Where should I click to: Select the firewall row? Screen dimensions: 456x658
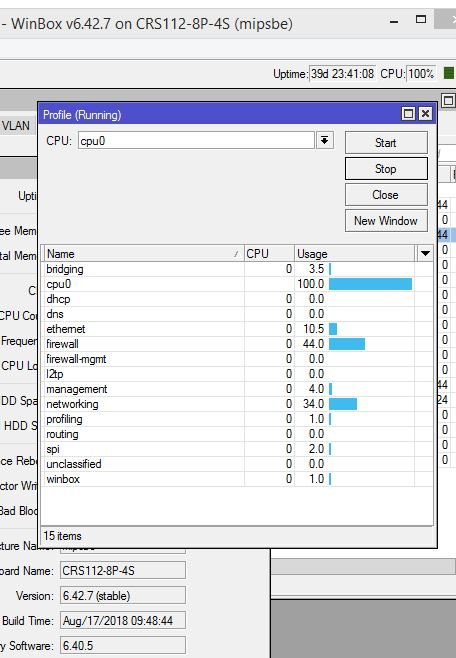pyautogui.click(x=238, y=344)
